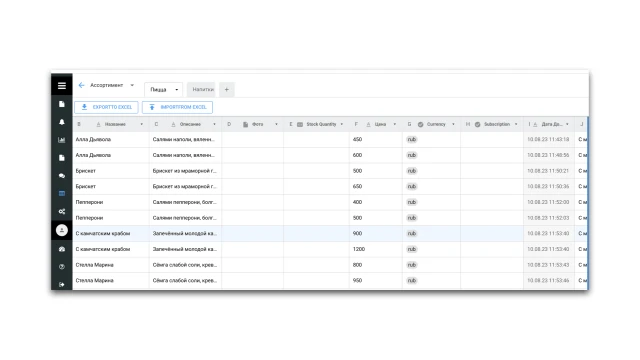The width and height of the screenshot is (640, 360).
Task: Select Стелла Марина name in the 950 row
Action: point(94,281)
